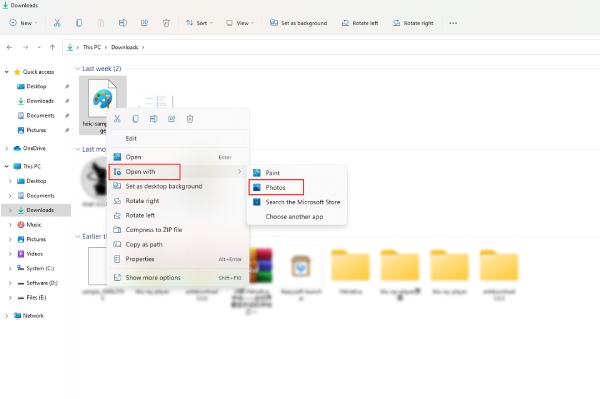Choose Copy as path

(x=178, y=244)
